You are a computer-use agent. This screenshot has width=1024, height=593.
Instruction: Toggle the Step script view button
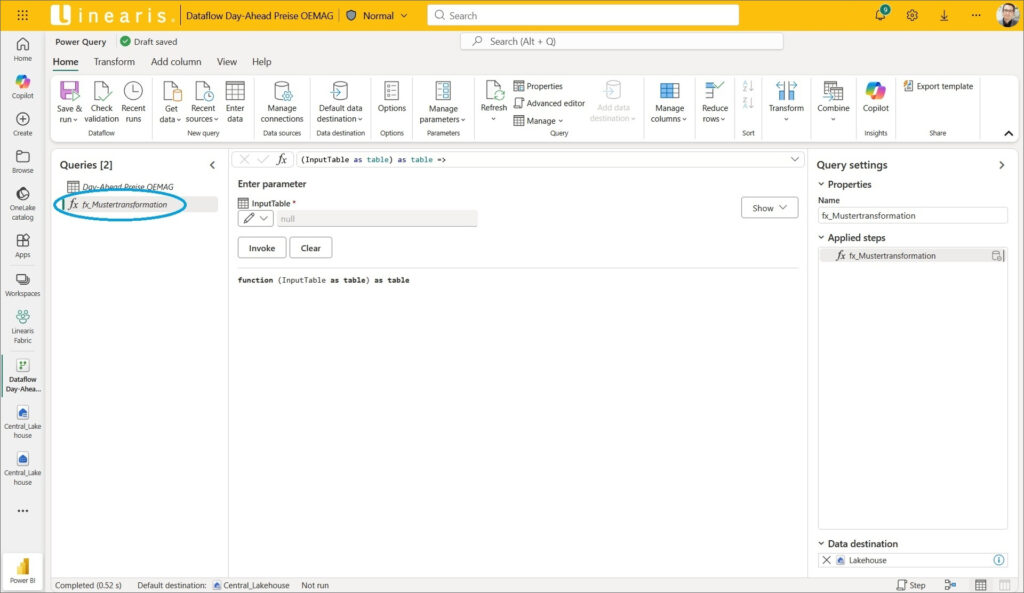point(911,585)
